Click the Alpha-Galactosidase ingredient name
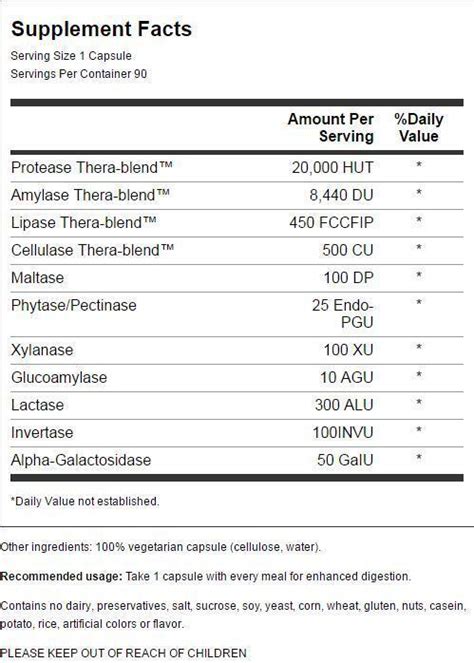 click(x=81, y=460)
